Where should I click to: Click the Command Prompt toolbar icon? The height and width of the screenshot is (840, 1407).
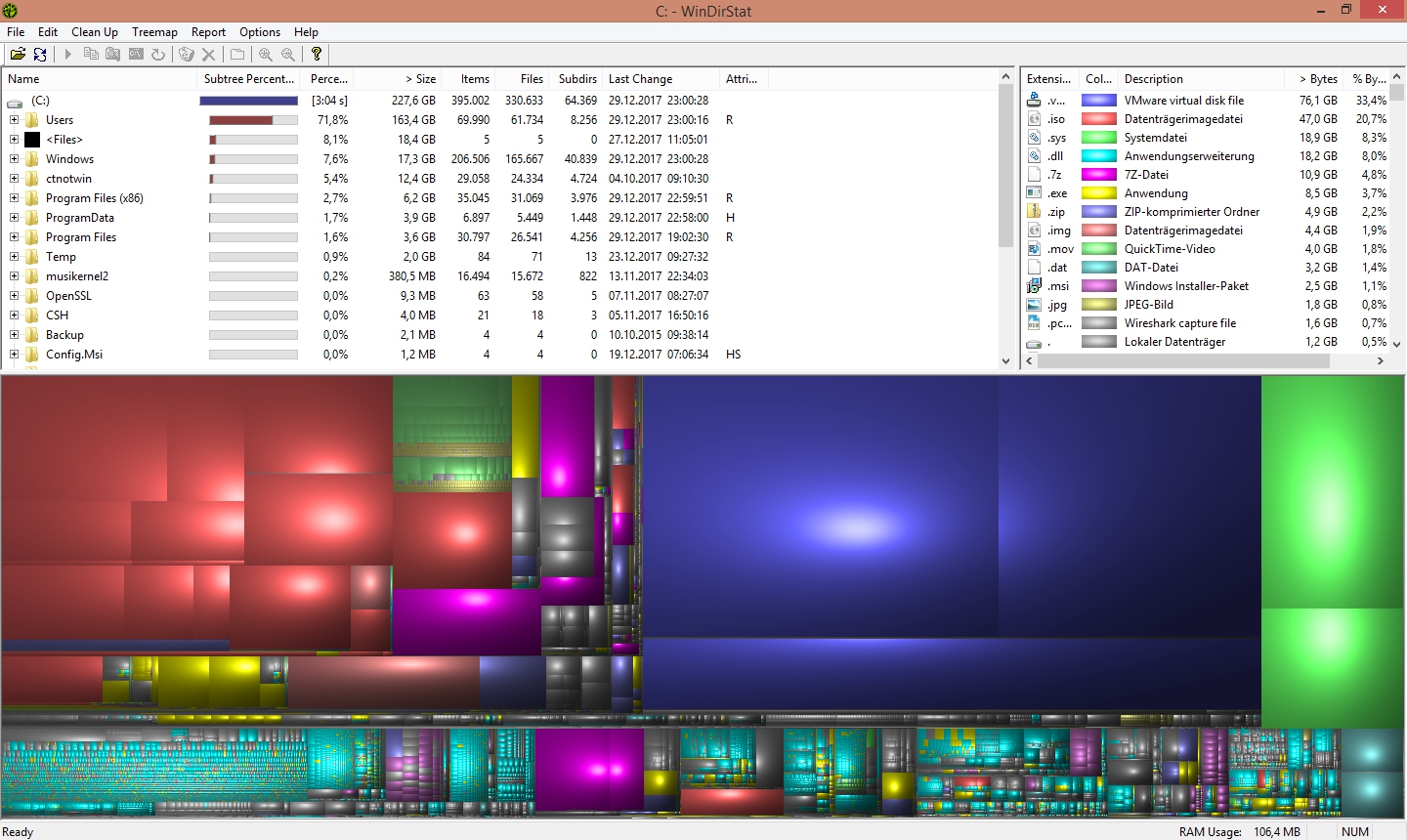136,55
